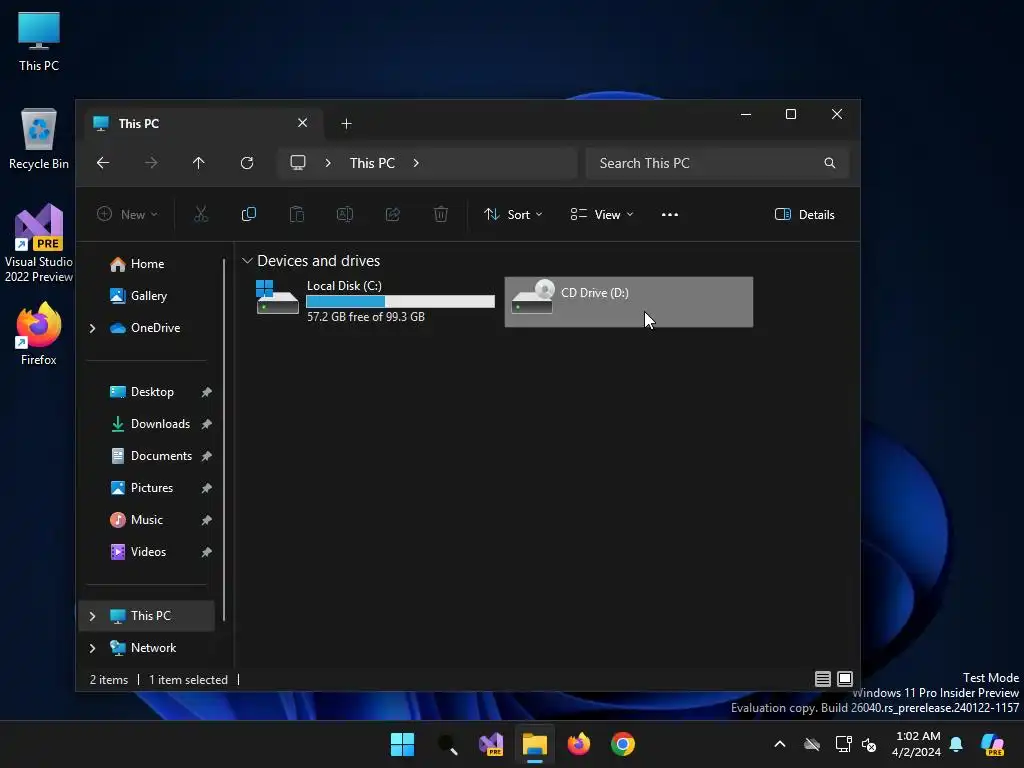Open Pictures folder in sidebar
The height and width of the screenshot is (768, 1024).
(x=152, y=488)
